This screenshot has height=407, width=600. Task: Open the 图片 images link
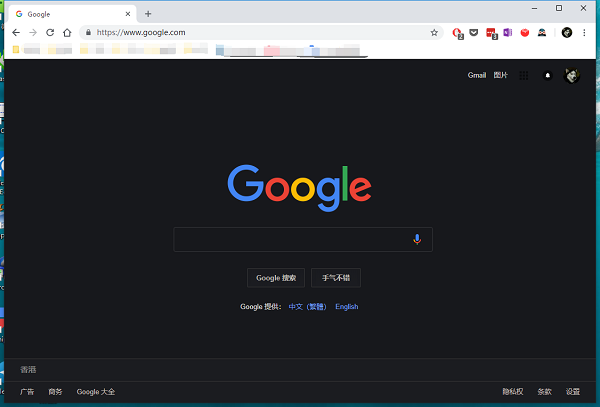[501, 75]
